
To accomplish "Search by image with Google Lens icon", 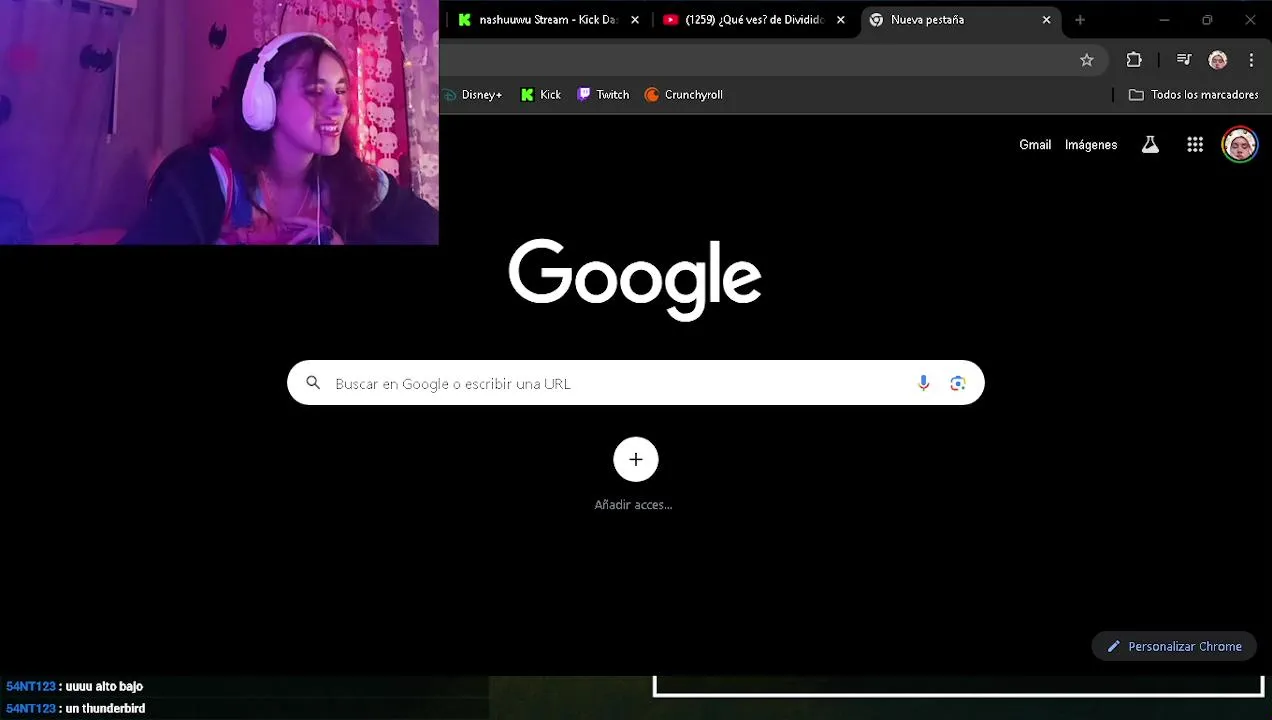I will 958,383.
